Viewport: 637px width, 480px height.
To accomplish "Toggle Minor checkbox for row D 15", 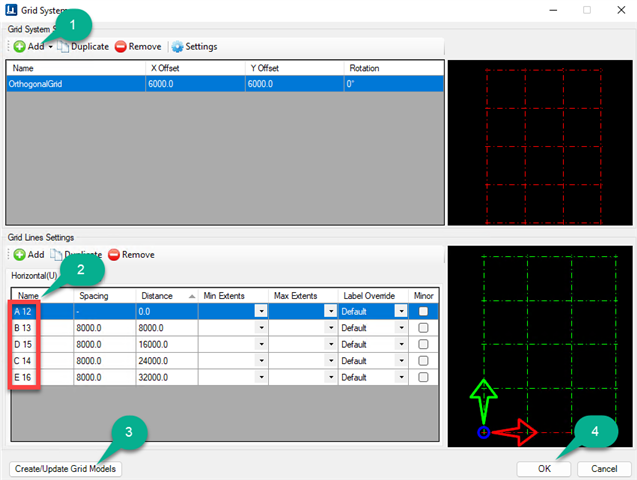I will [x=423, y=344].
